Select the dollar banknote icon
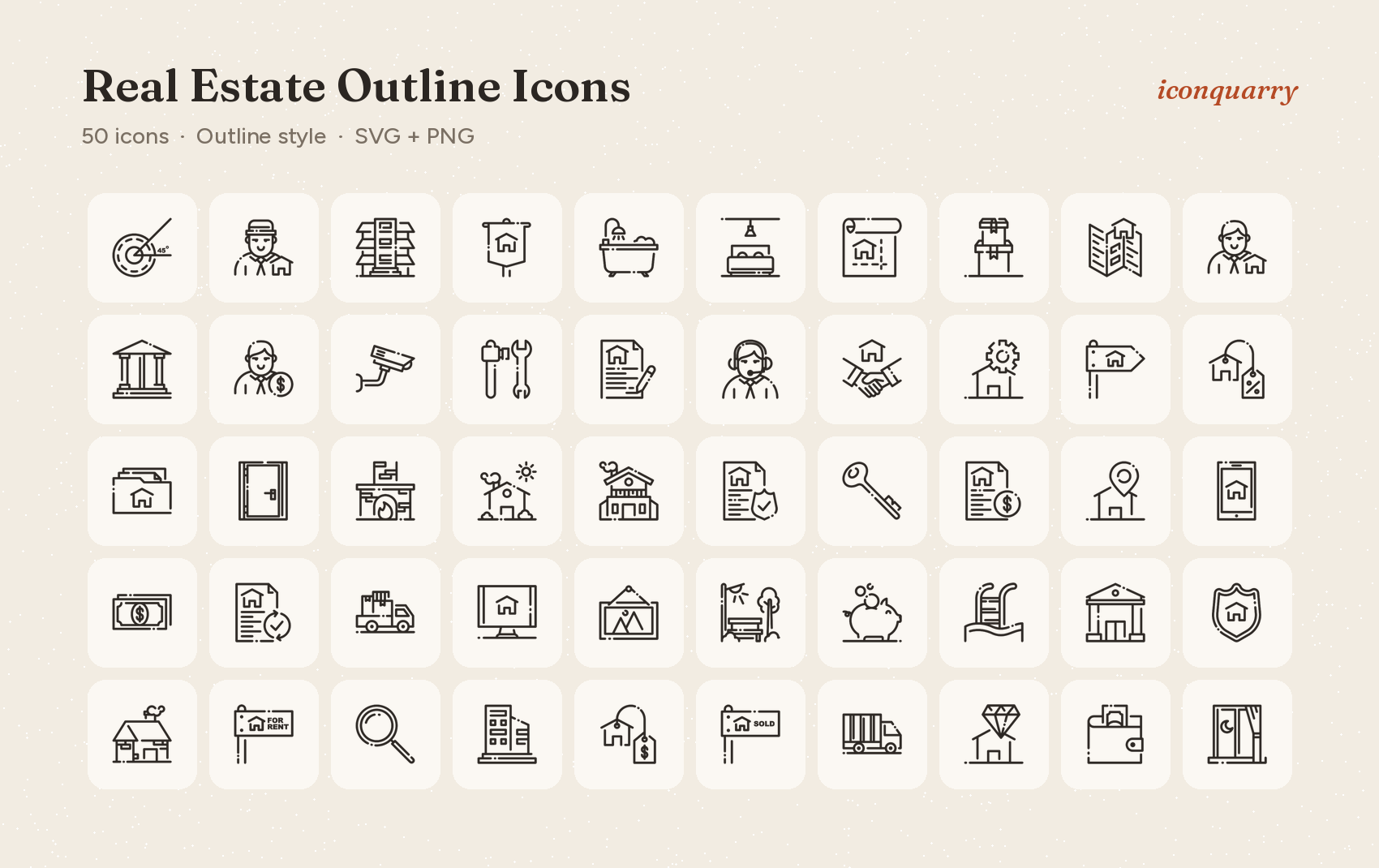 tap(142, 612)
